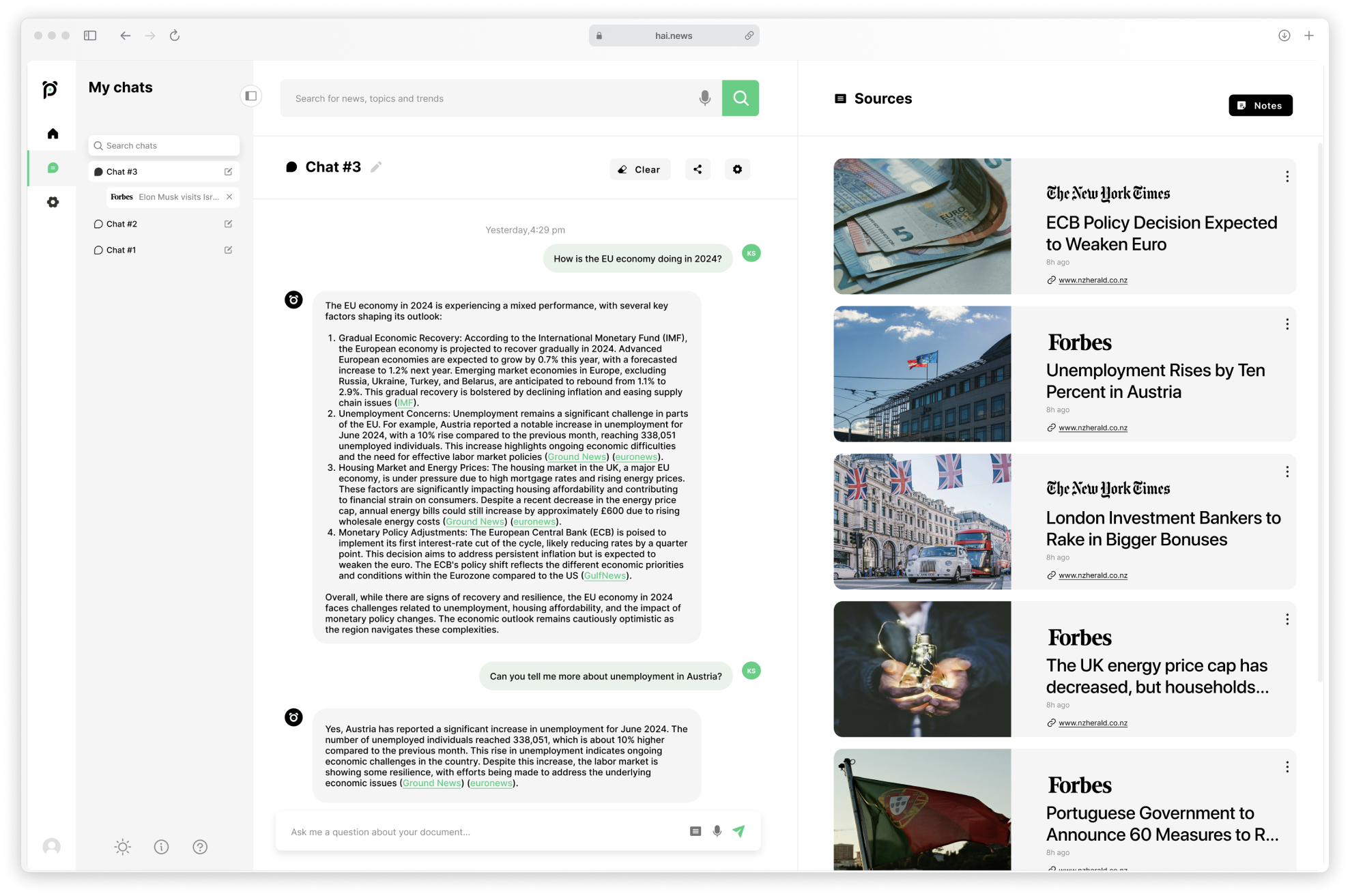
Task: Share this chat
Action: click(x=698, y=169)
